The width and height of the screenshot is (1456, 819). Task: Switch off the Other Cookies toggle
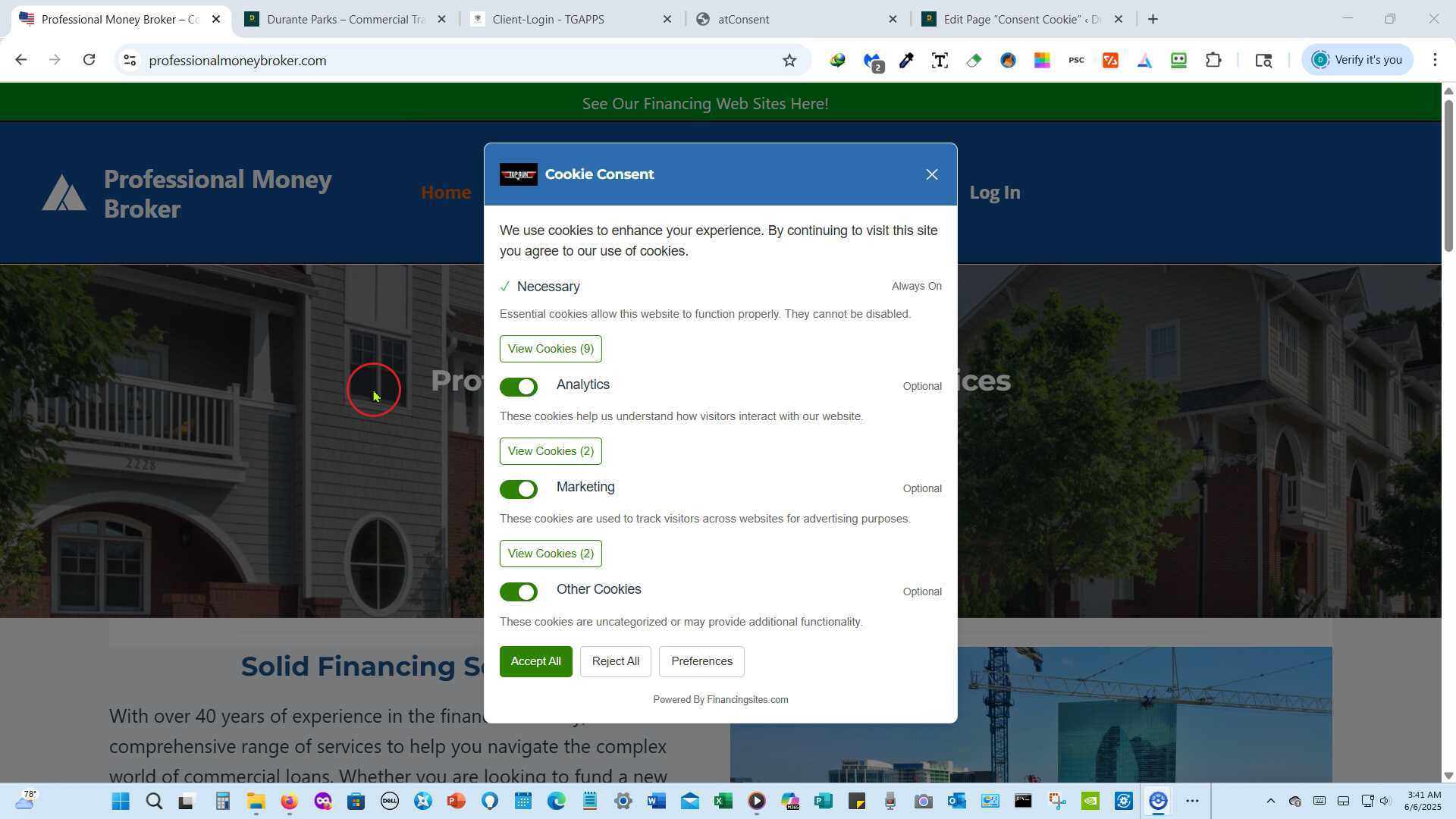tap(519, 592)
